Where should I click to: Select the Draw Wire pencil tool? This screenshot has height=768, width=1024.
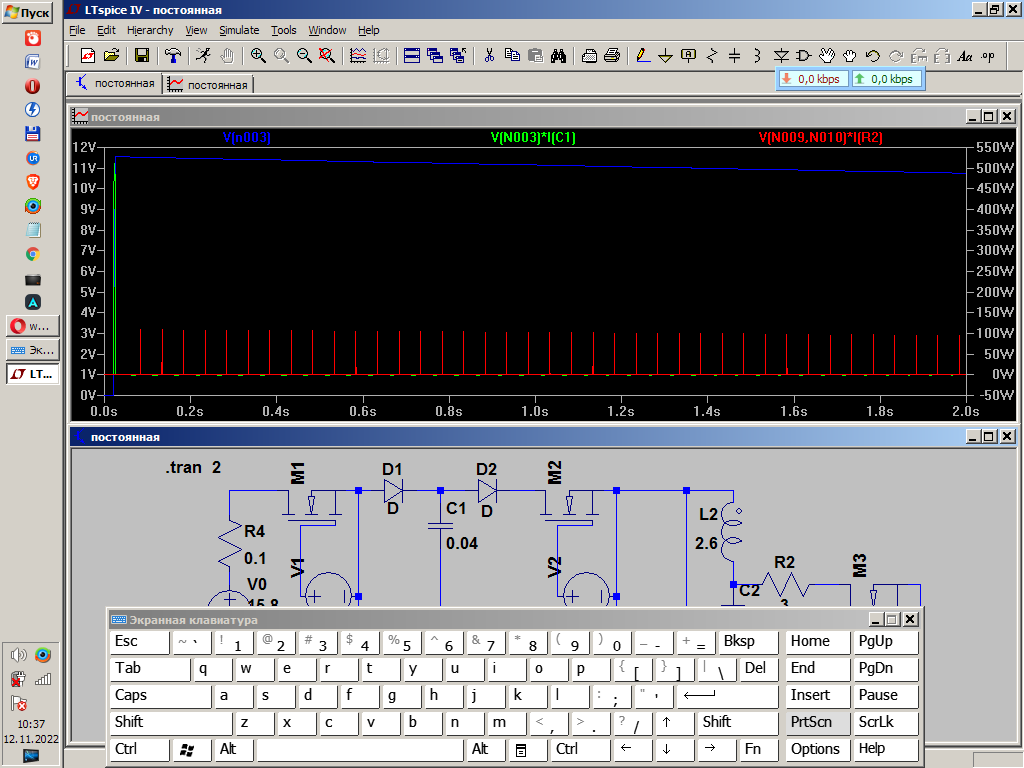coord(641,56)
